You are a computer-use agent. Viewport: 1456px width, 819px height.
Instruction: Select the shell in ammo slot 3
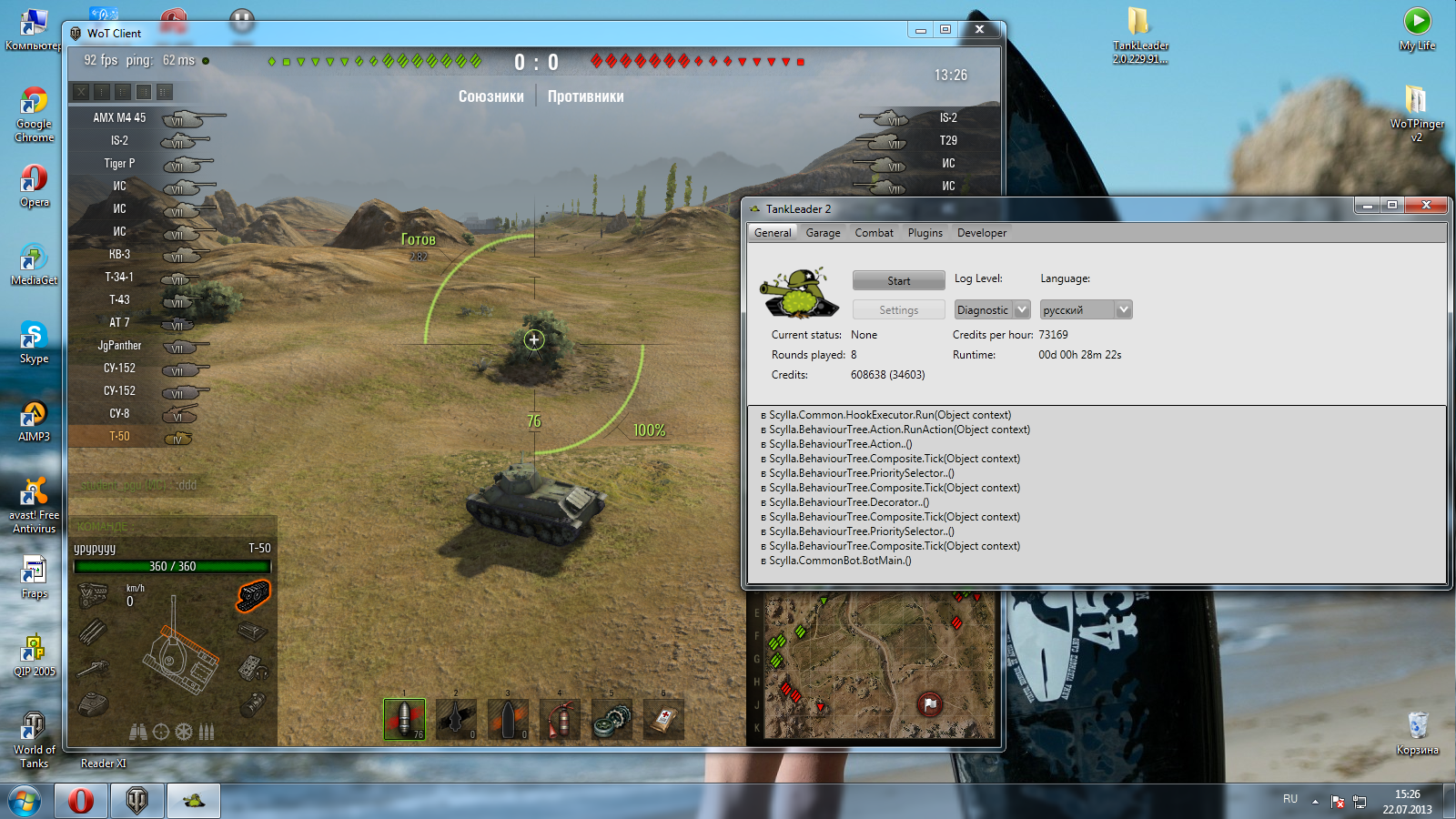508,719
